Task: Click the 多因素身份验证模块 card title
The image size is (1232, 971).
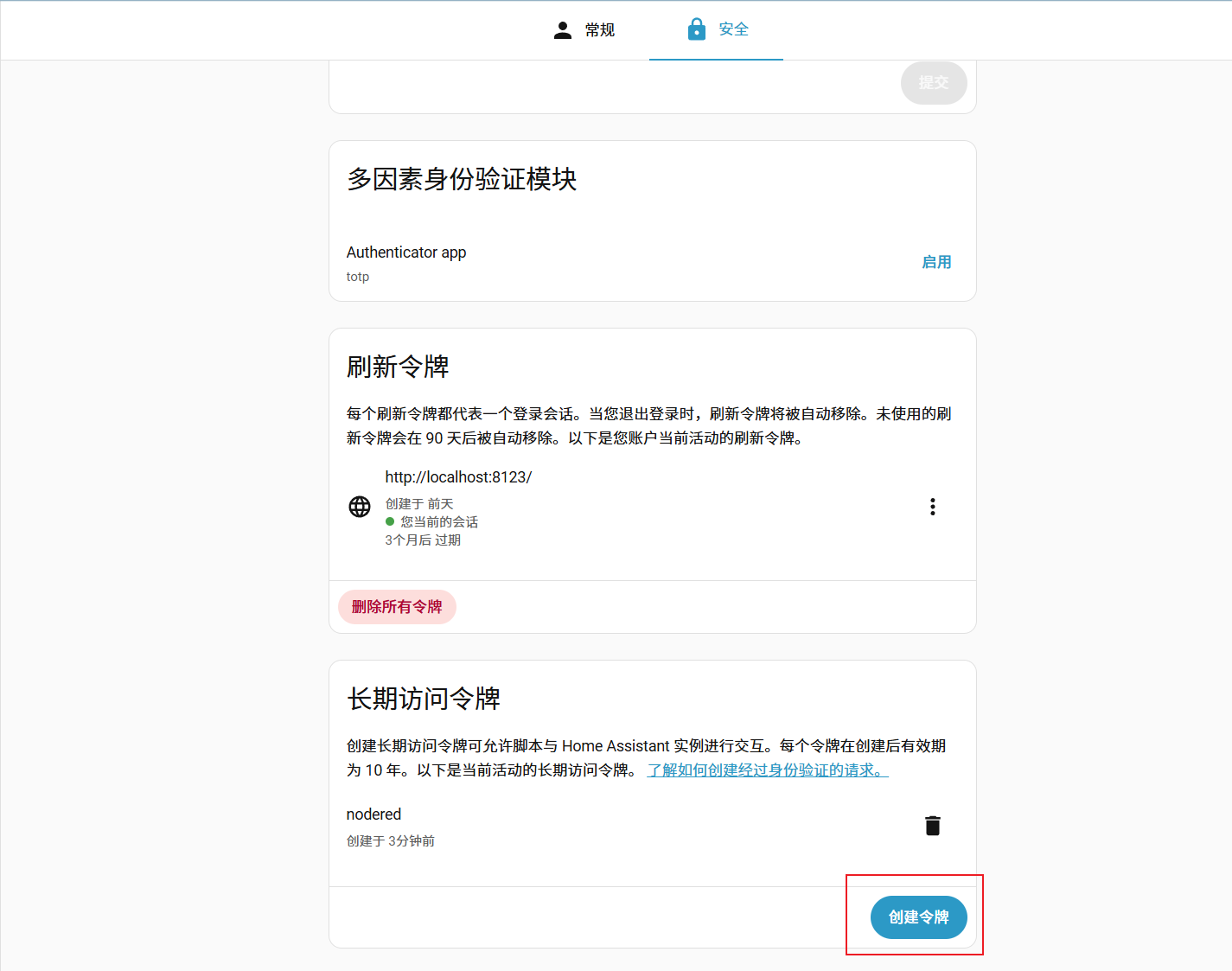Action: 461,180
